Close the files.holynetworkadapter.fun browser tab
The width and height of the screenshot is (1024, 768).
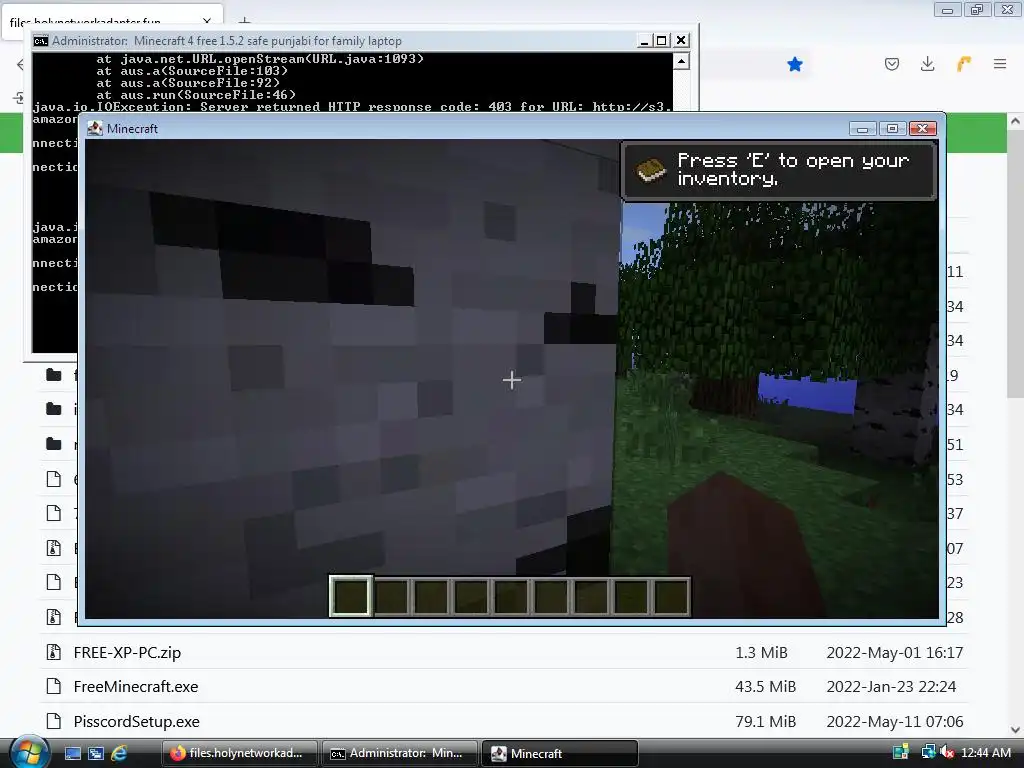click(x=207, y=22)
